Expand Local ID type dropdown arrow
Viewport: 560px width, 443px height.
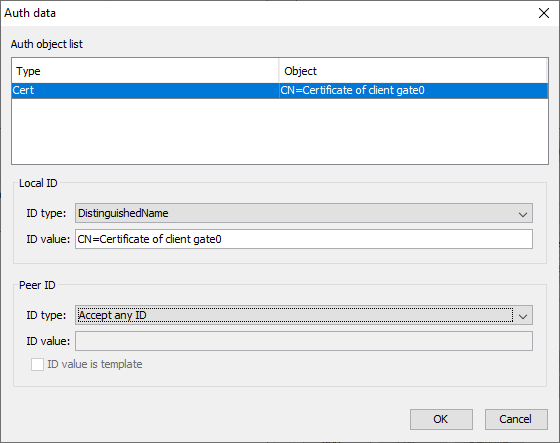523,214
